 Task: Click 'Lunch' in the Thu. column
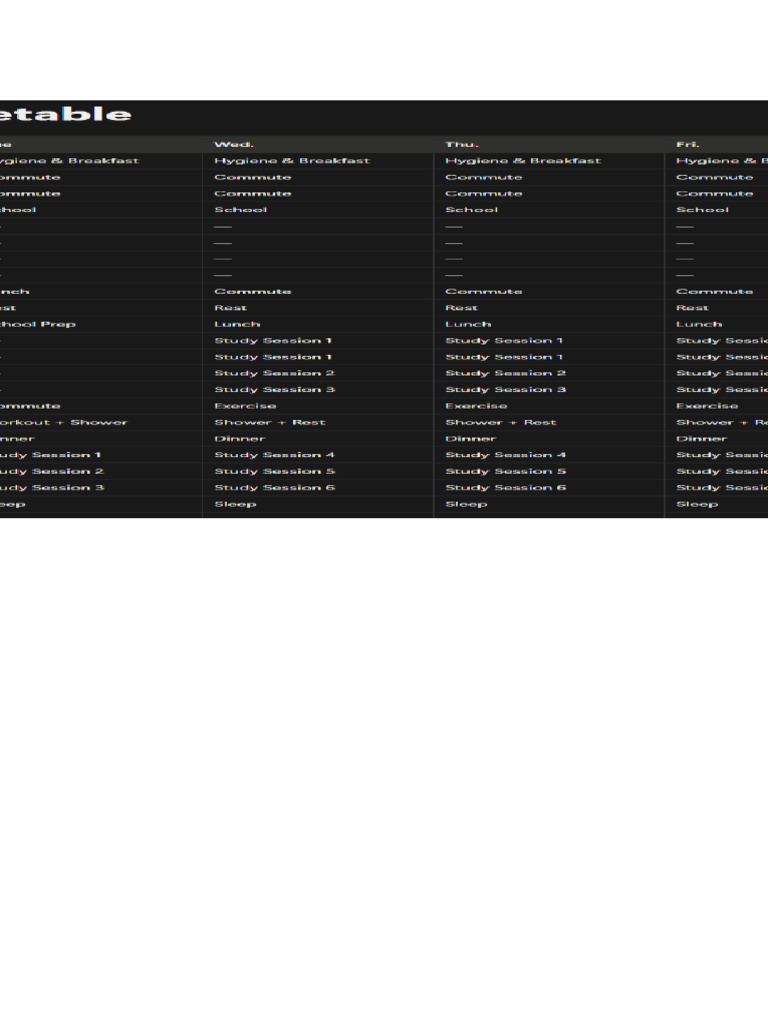[468, 324]
